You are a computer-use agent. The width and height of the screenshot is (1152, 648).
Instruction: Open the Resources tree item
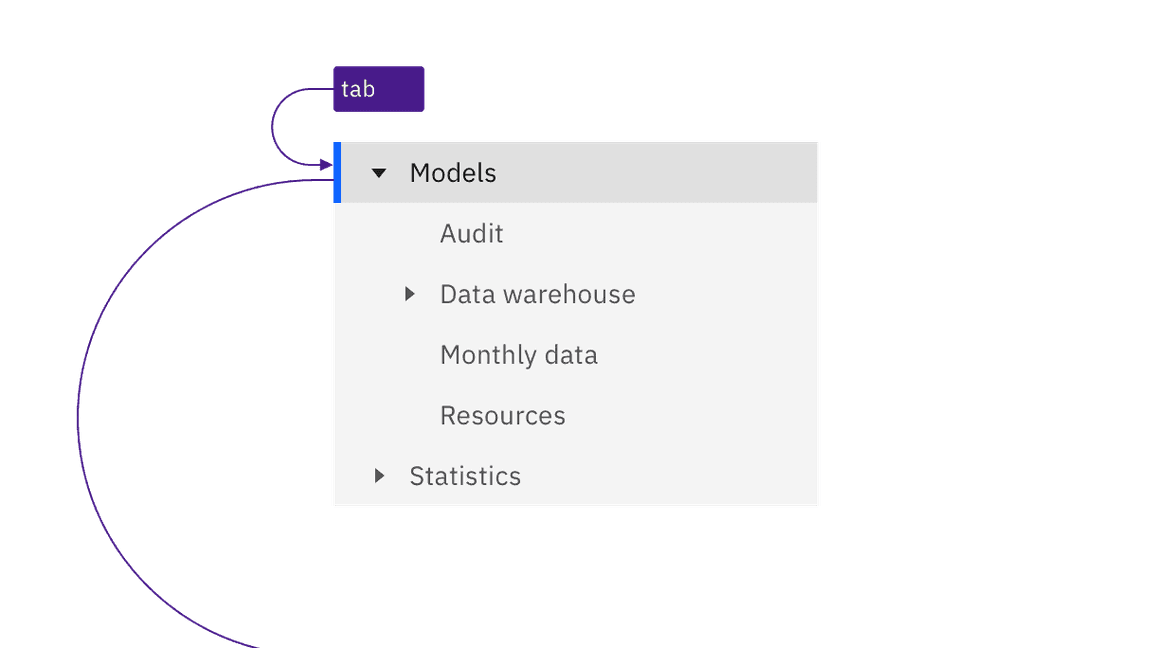click(x=503, y=416)
